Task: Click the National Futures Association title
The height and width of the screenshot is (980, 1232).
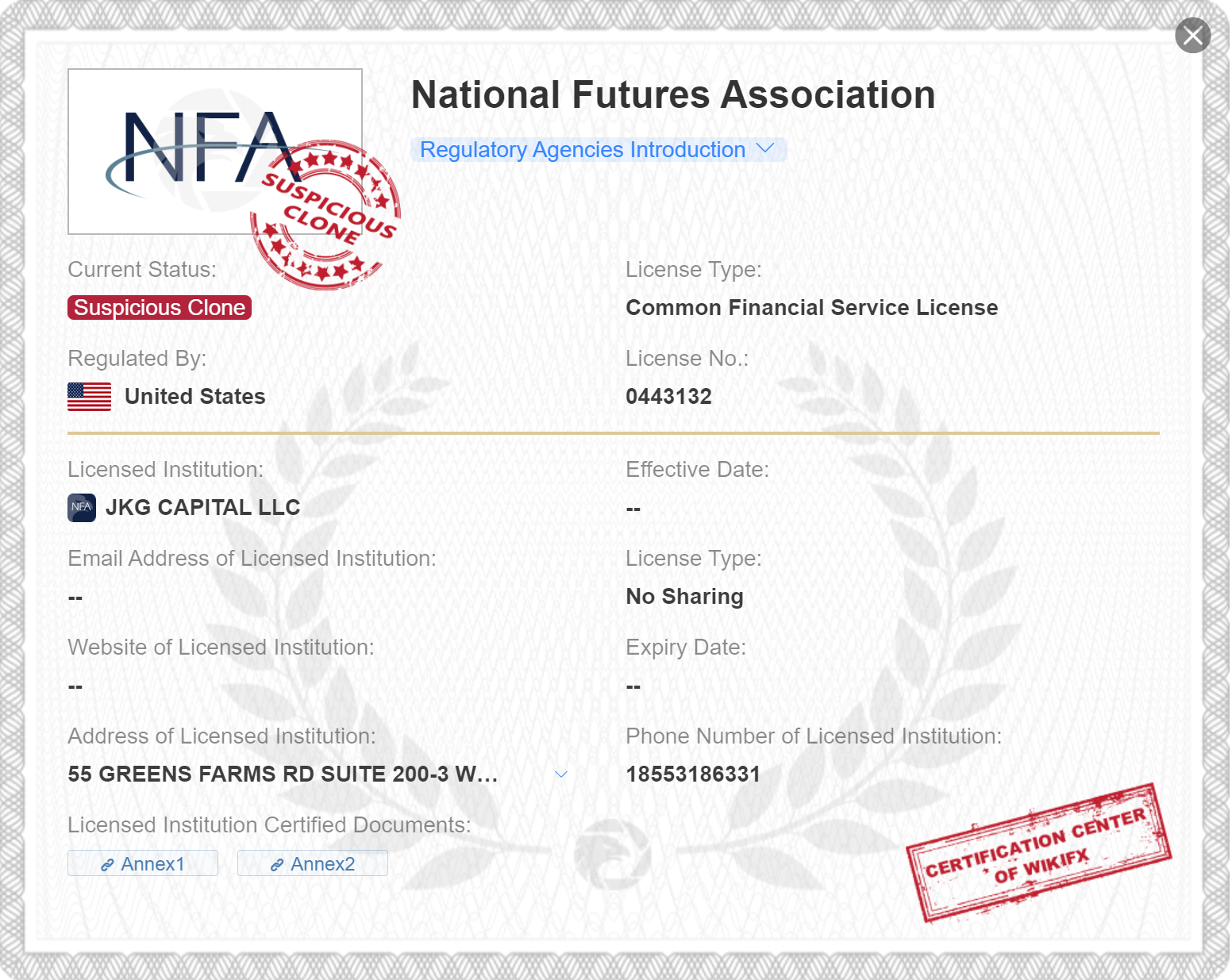Action: (673, 95)
